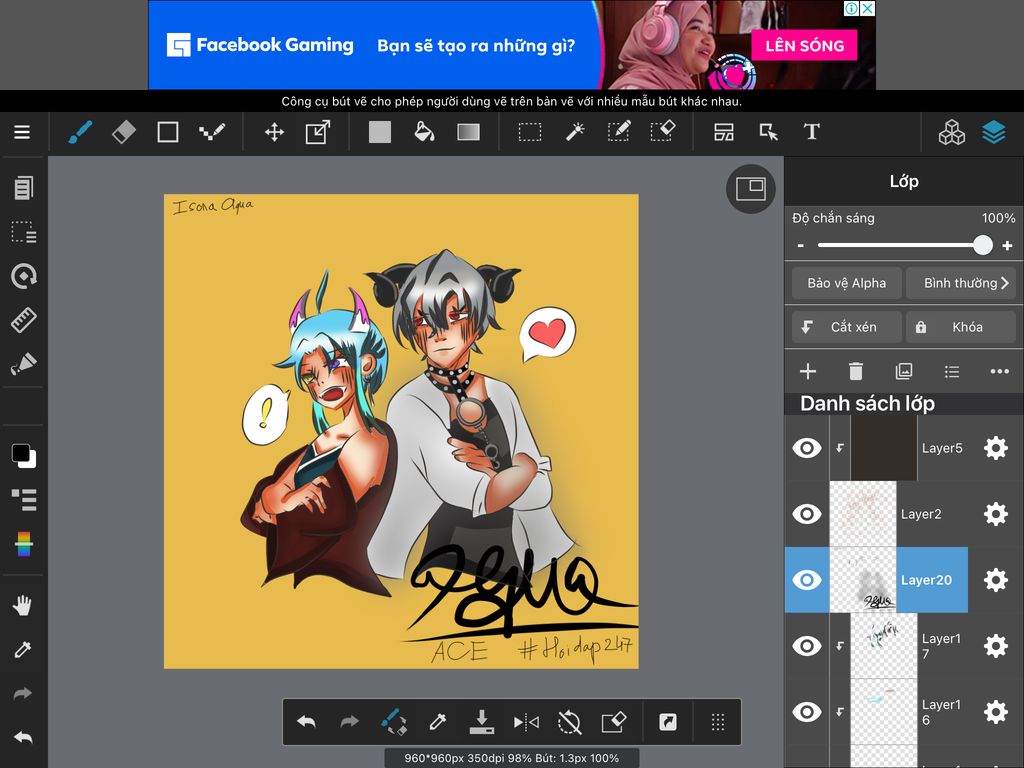Open the ruler snap settings
This screenshot has height=768, width=1024.
coord(24,320)
